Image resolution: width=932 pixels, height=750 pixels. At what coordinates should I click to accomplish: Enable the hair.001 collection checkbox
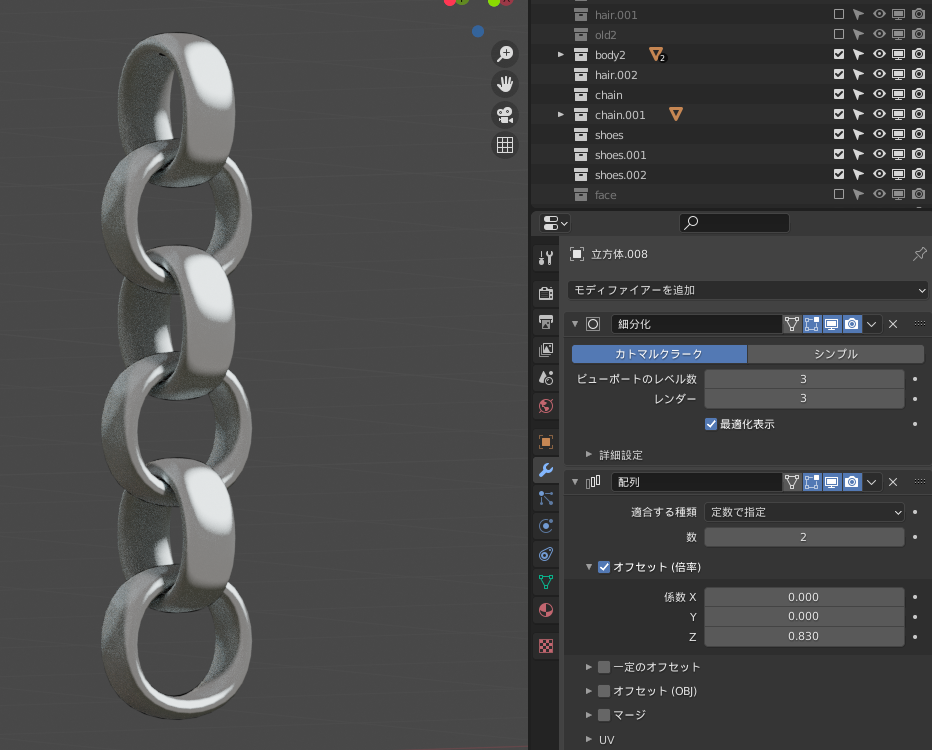point(839,14)
